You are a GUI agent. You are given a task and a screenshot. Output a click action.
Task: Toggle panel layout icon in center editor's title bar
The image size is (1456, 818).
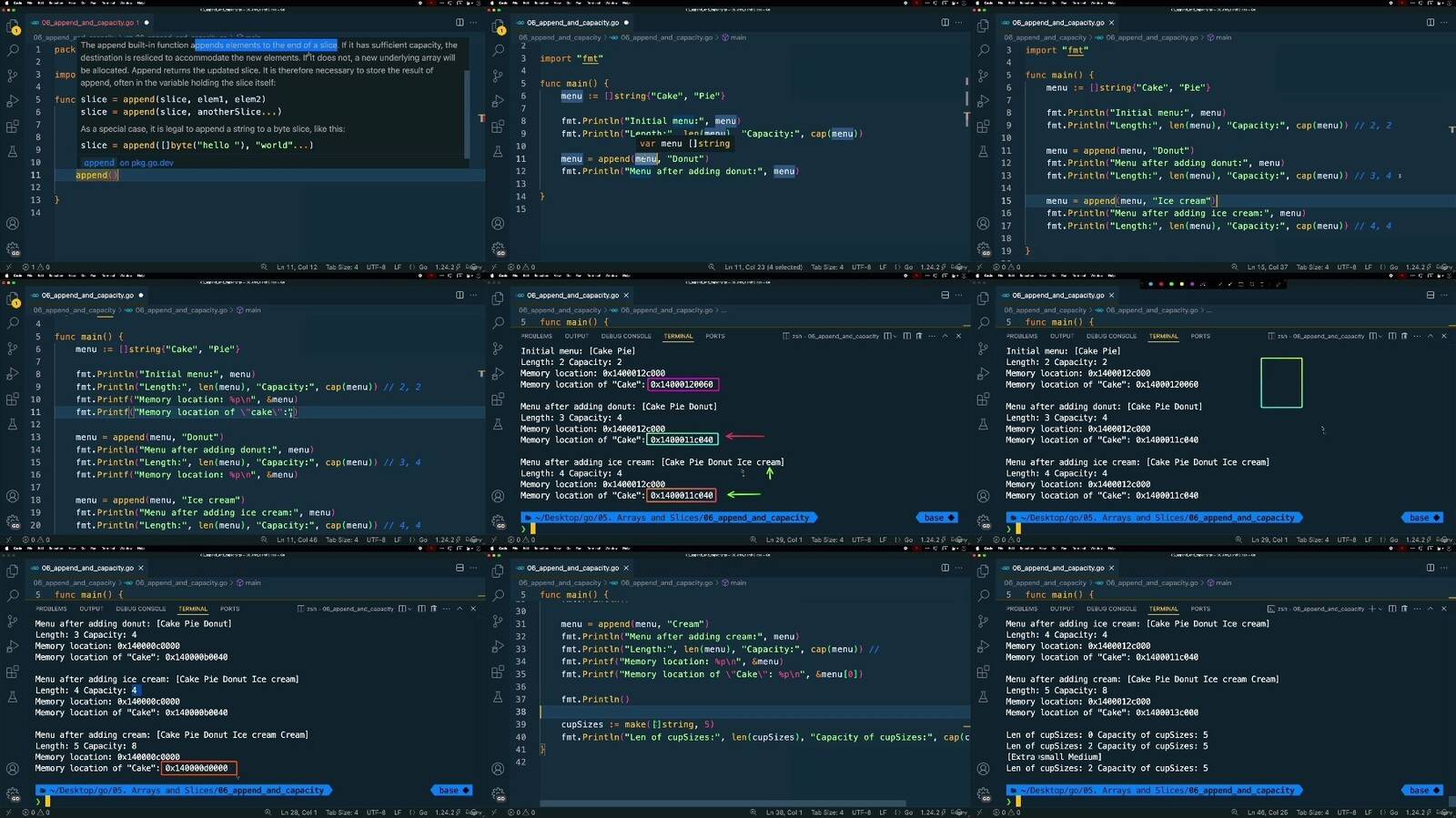tap(945, 296)
